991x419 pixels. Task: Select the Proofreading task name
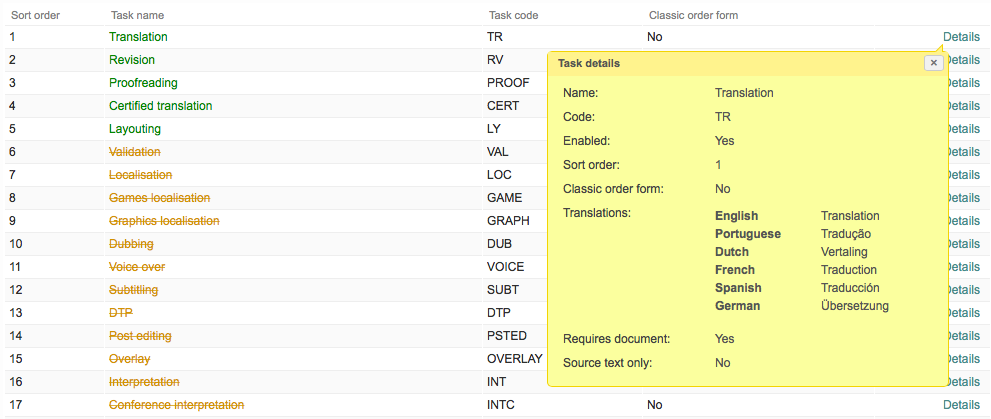point(143,83)
